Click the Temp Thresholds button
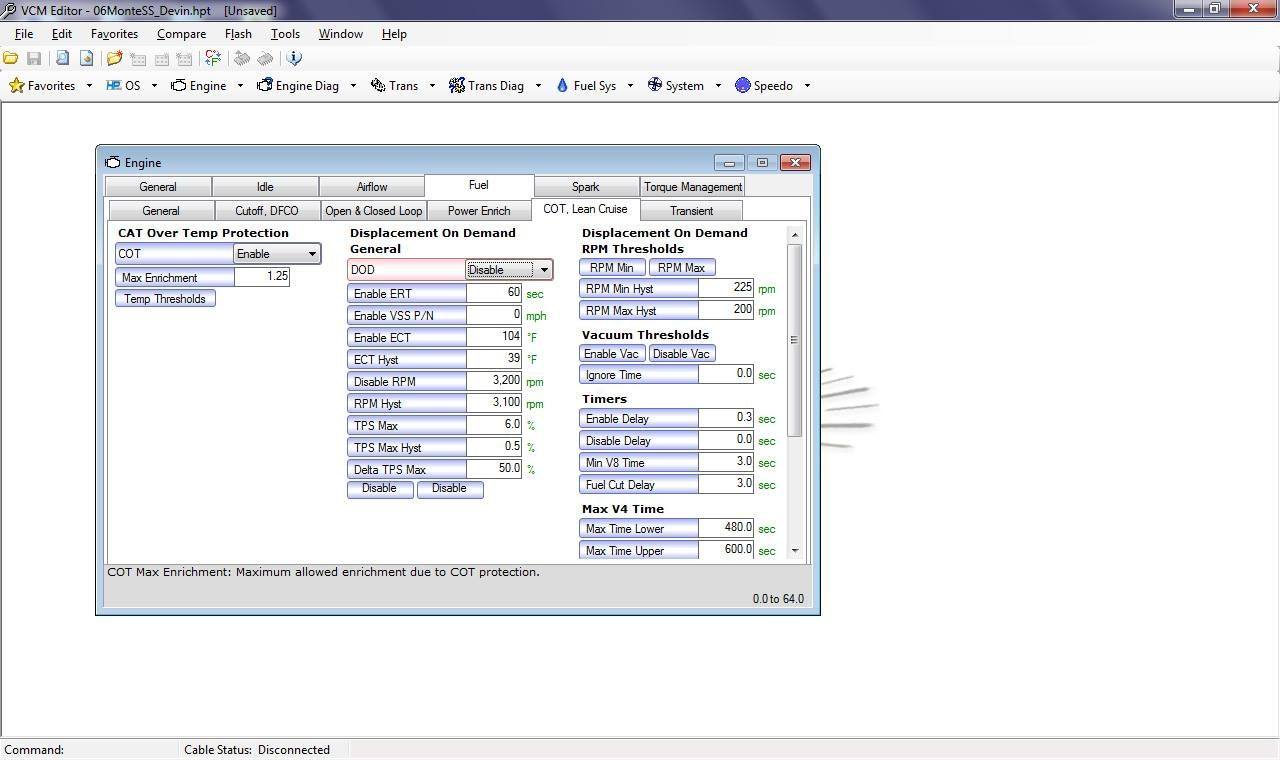Viewport: 1280px width, 760px height. 165,299
